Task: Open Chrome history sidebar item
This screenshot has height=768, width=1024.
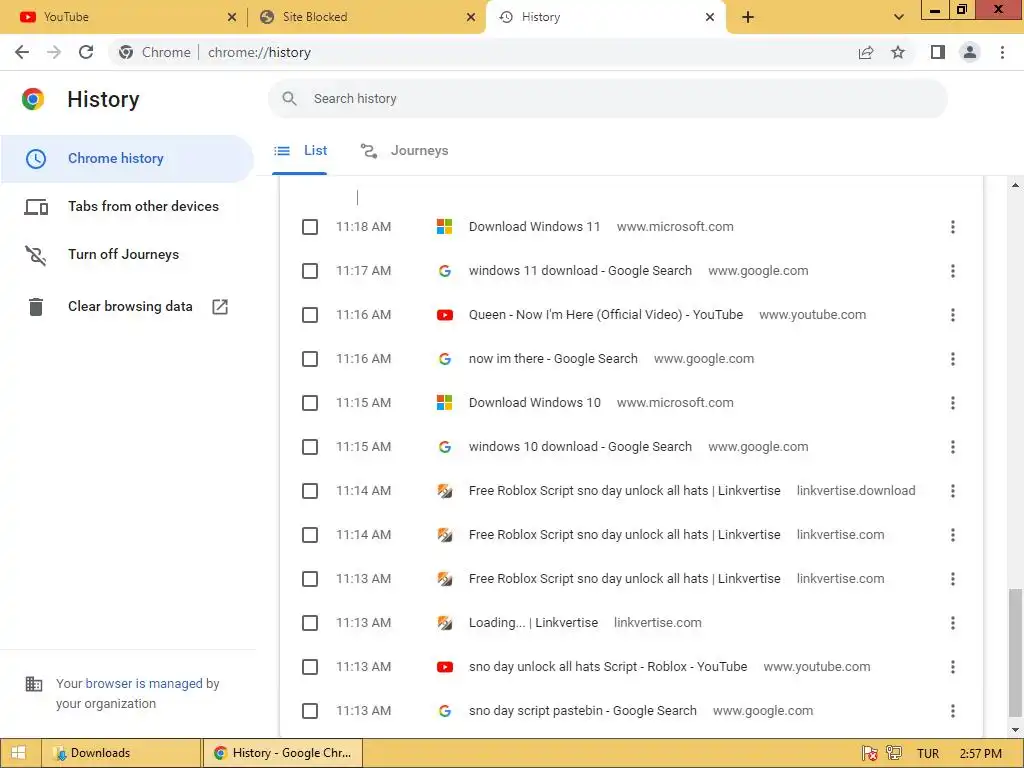Action: tap(127, 159)
